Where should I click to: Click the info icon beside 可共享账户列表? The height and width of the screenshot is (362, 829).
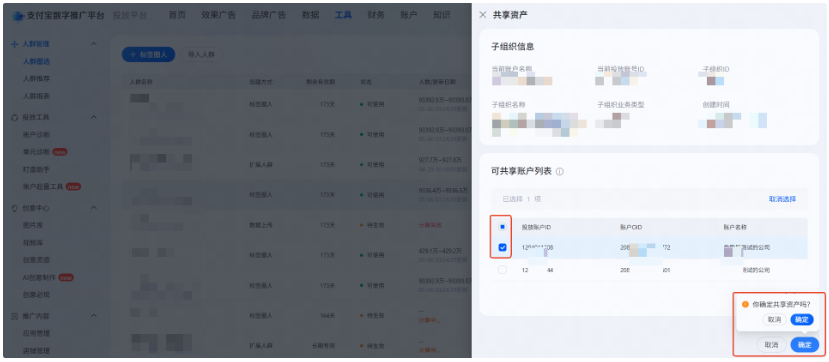click(559, 172)
